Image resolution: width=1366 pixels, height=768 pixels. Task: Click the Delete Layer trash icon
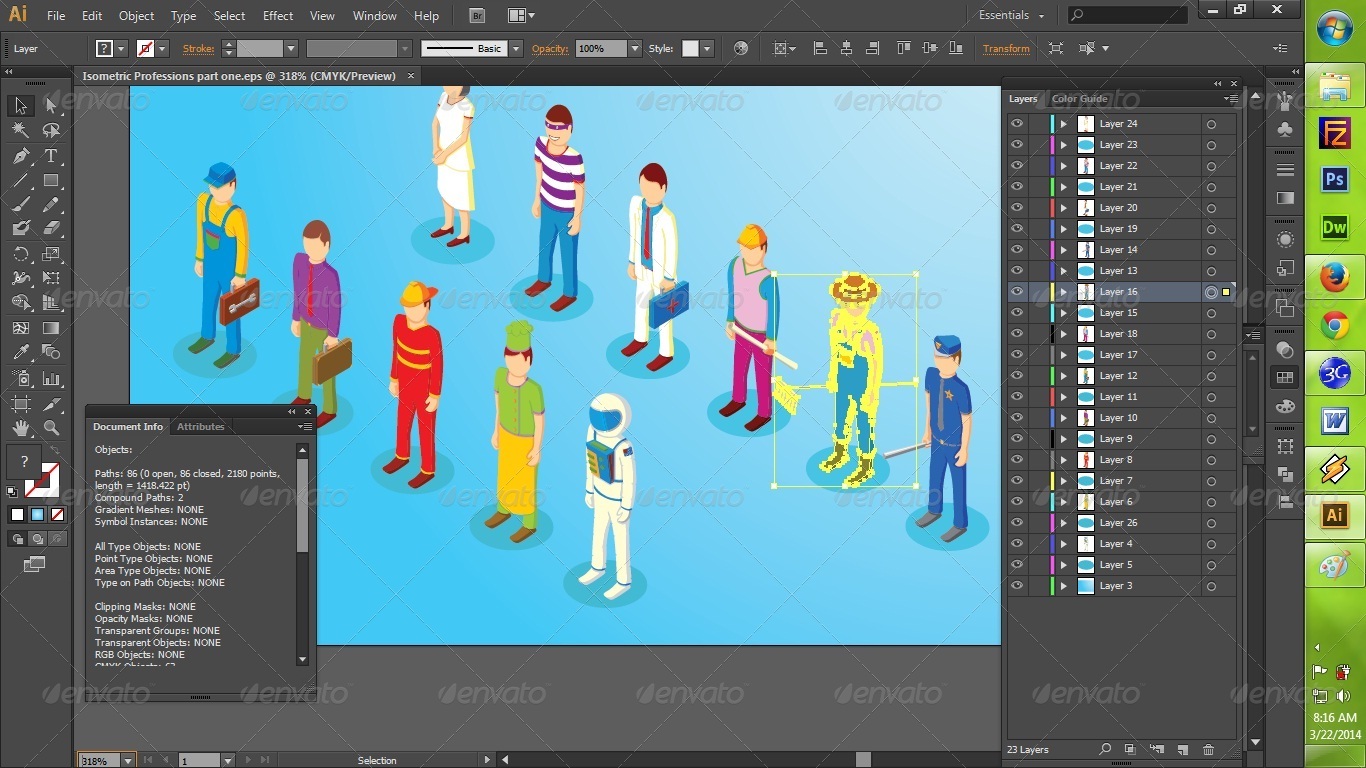[1209, 748]
